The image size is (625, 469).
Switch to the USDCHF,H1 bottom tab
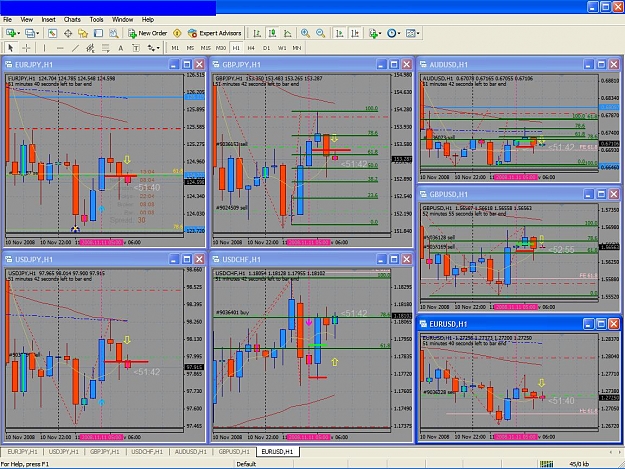147,452
